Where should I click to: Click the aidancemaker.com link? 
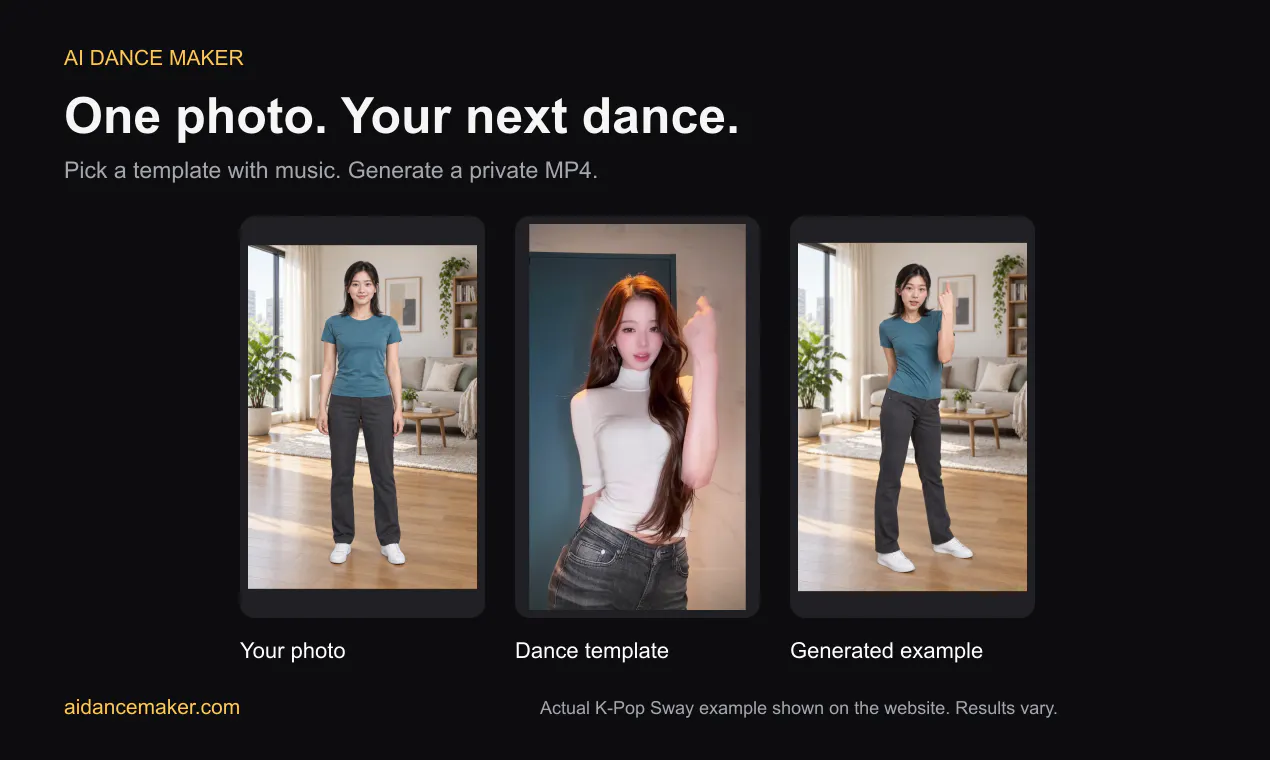[x=152, y=707]
